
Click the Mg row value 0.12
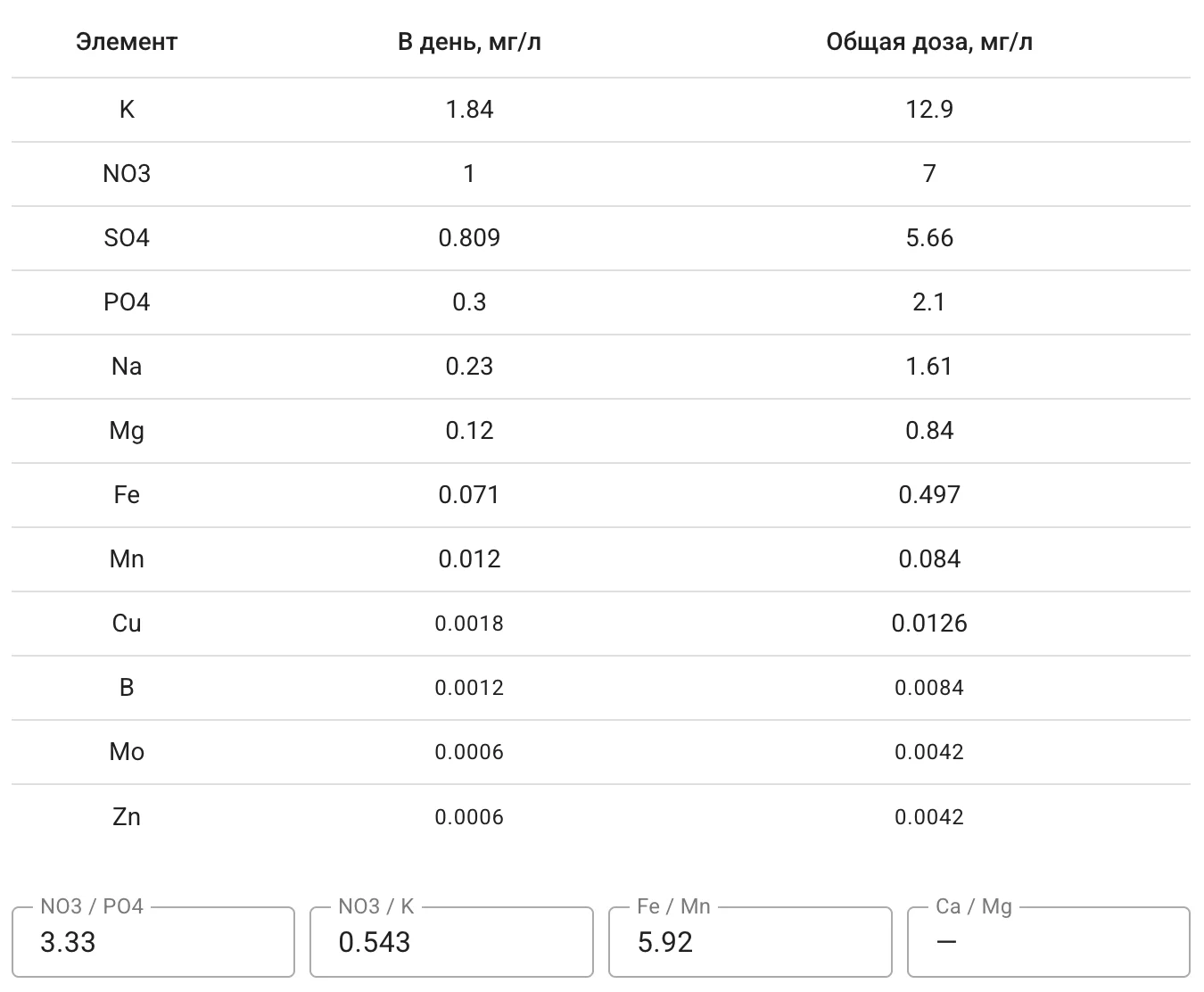pyautogui.click(x=470, y=431)
